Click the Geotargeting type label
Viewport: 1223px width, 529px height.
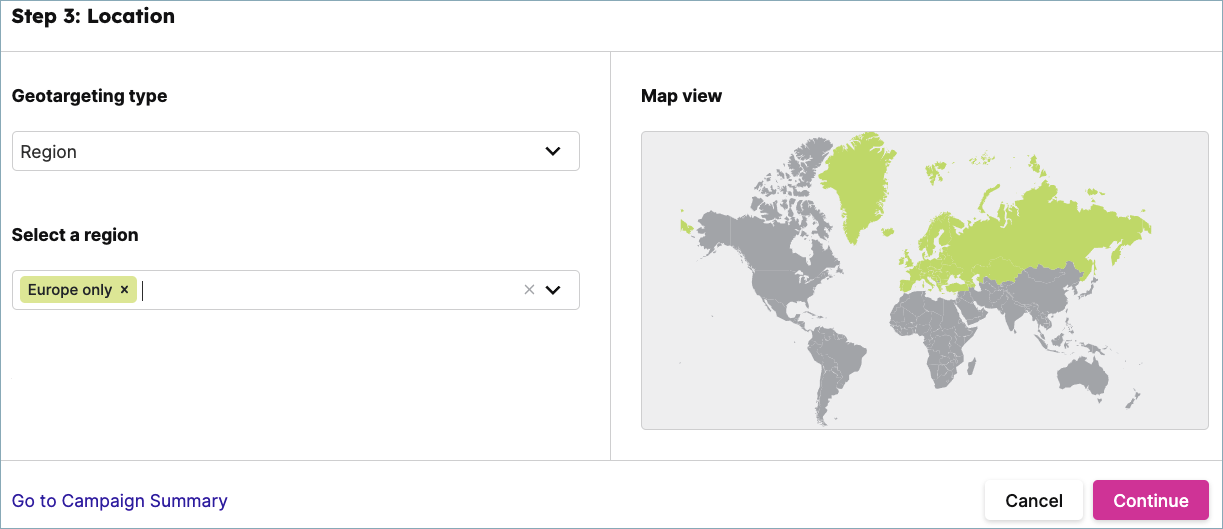click(90, 96)
